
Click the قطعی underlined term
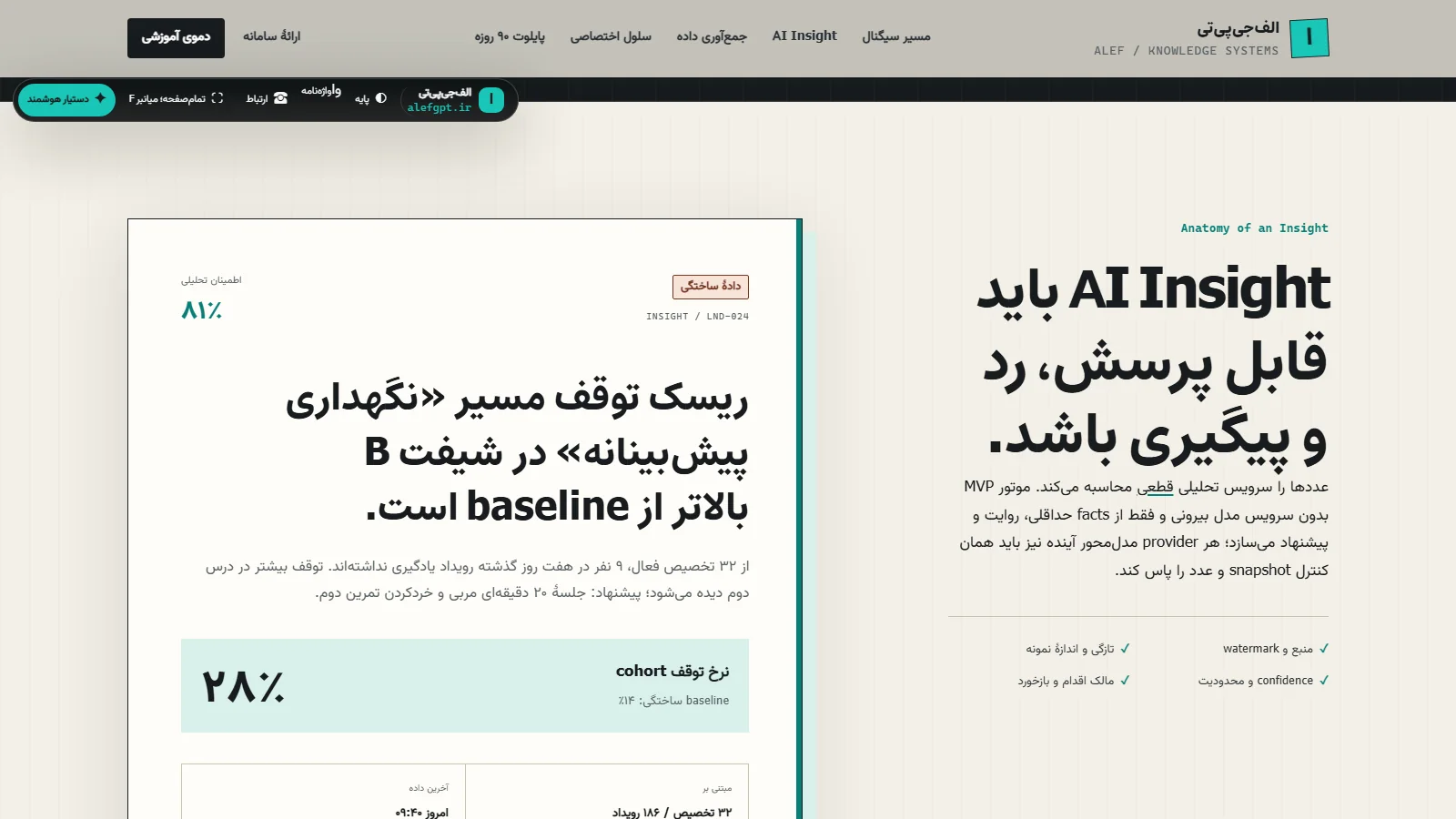[x=1155, y=487]
